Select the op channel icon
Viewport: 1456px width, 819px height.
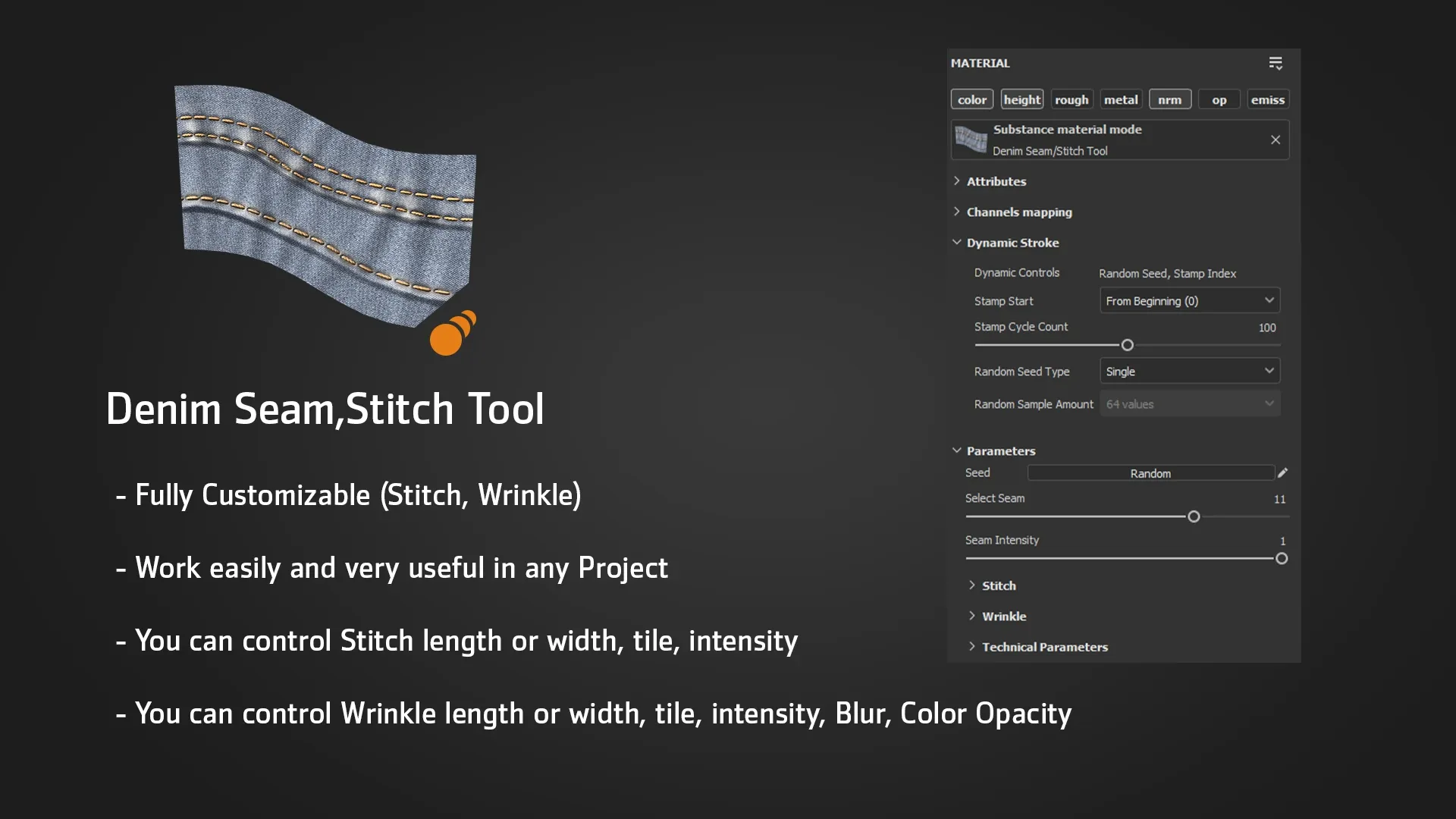click(x=1219, y=99)
